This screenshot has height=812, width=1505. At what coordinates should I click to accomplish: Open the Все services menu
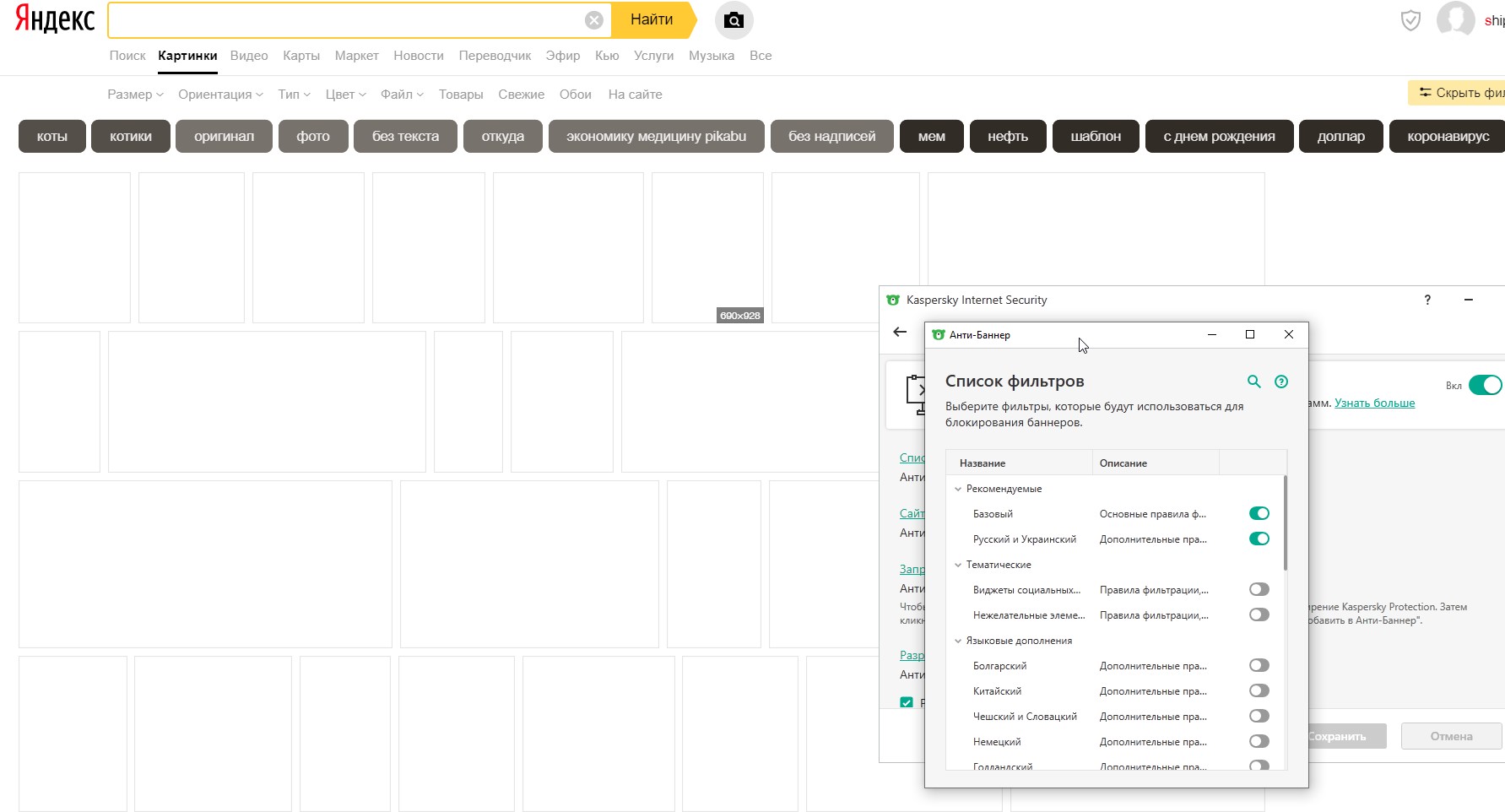761,56
